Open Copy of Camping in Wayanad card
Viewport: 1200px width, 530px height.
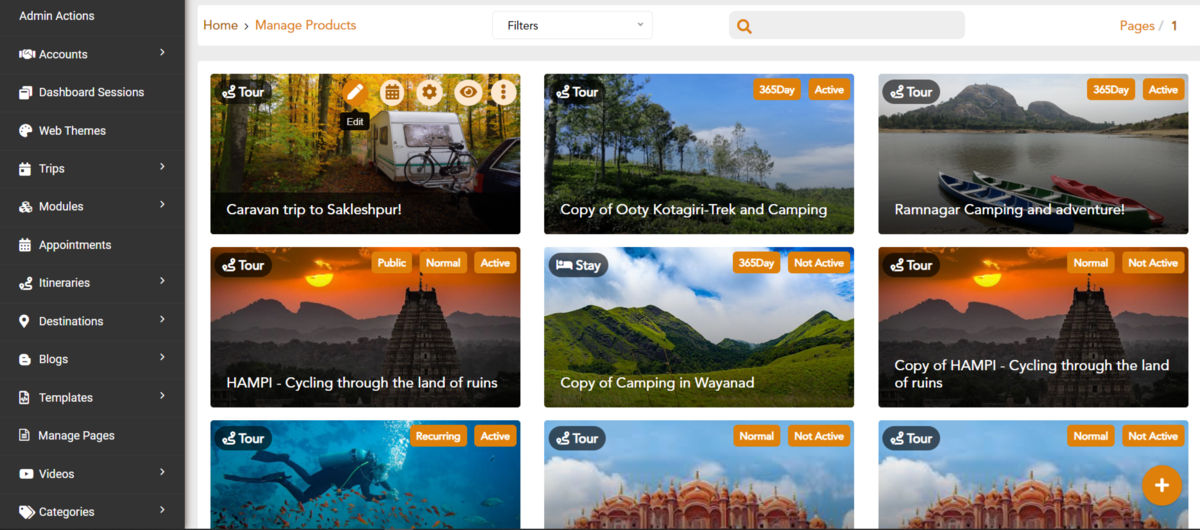click(x=657, y=383)
